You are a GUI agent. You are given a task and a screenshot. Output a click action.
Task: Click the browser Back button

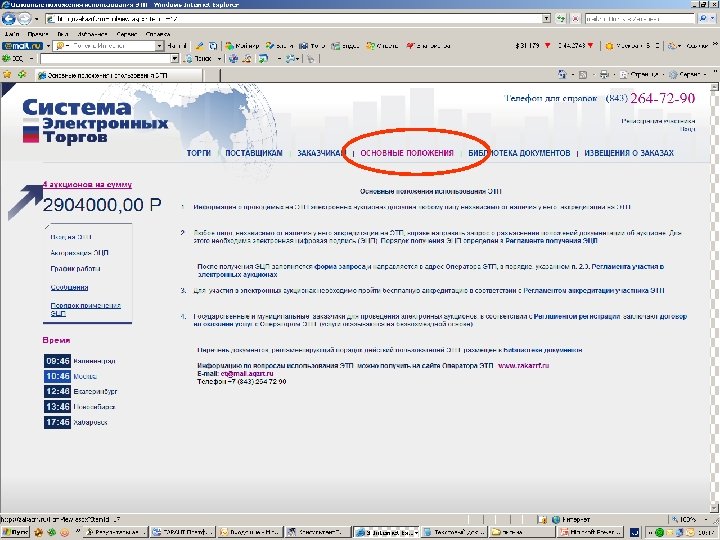(8, 18)
